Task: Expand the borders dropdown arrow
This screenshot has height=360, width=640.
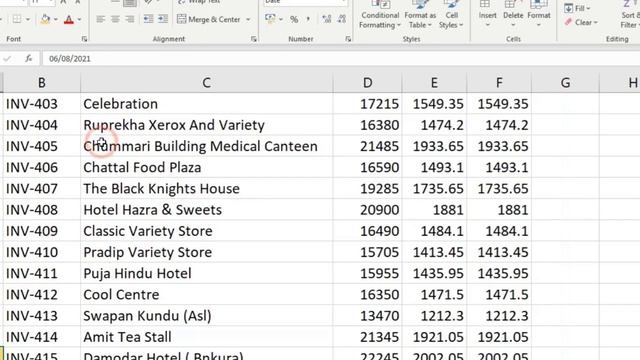Action: point(28,20)
